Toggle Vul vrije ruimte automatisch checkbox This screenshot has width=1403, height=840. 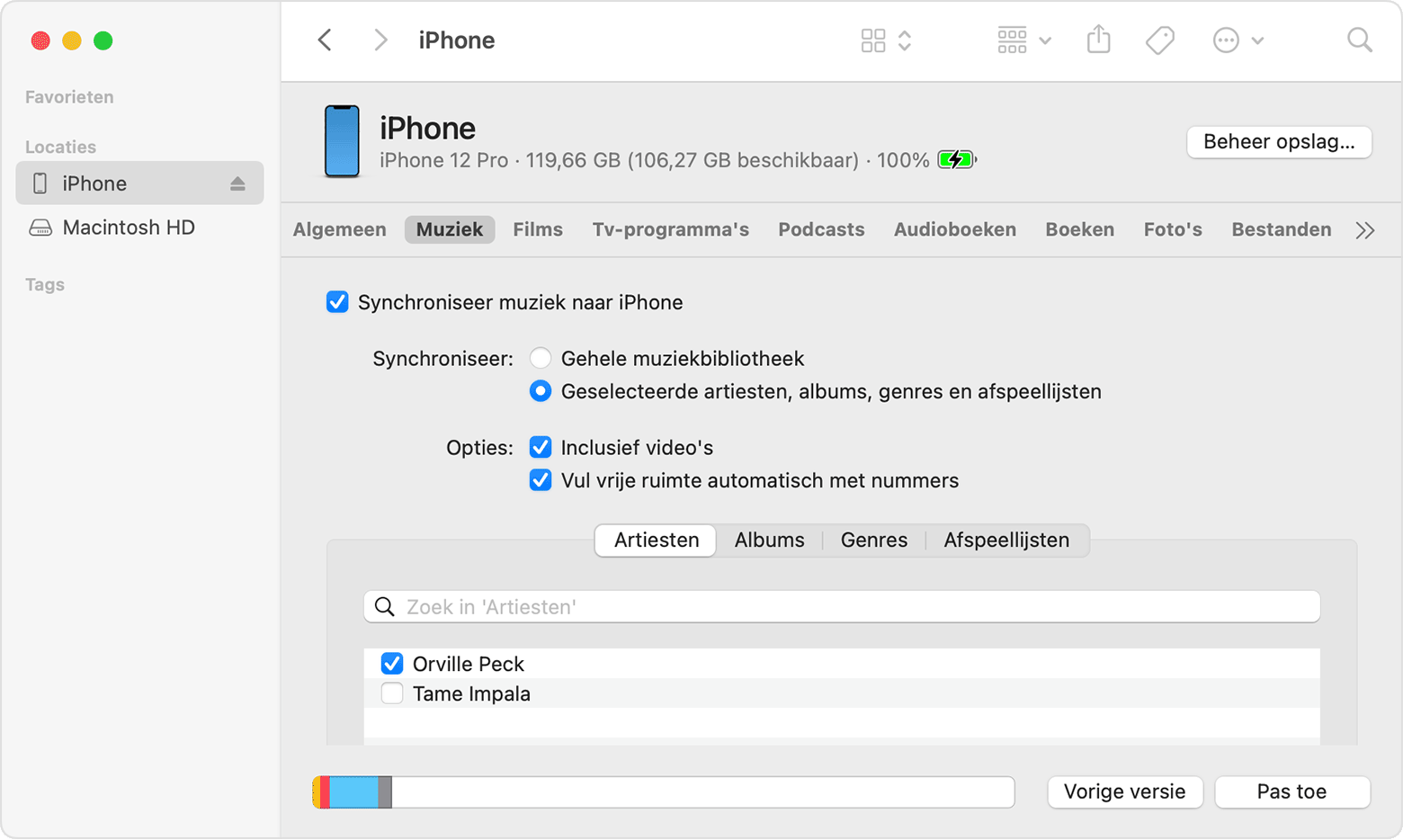tap(541, 480)
